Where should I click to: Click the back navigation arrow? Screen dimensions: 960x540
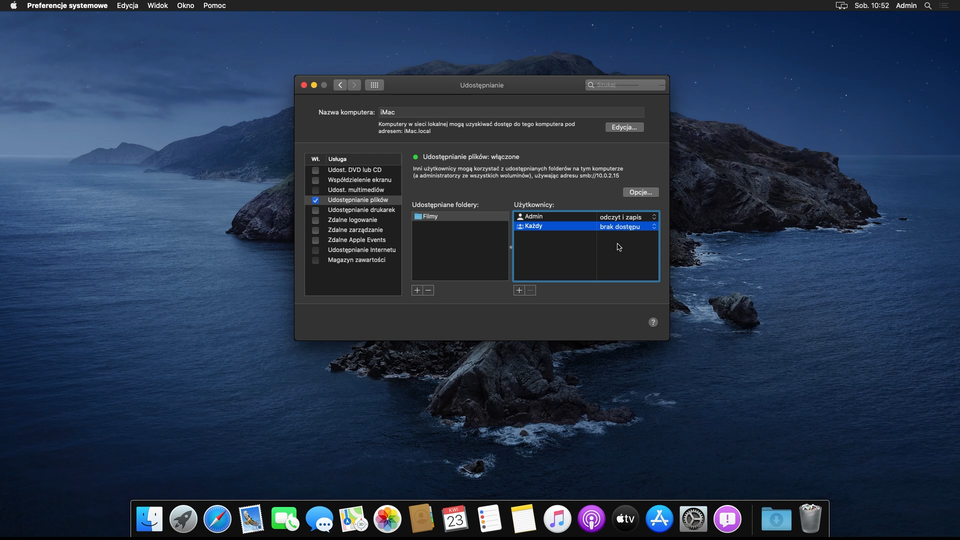341,85
